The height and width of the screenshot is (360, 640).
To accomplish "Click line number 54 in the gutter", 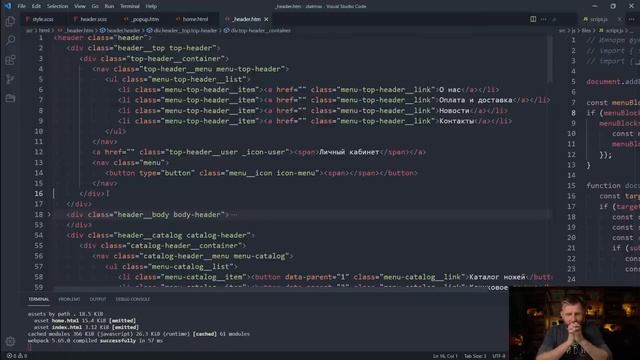I will [x=38, y=235].
